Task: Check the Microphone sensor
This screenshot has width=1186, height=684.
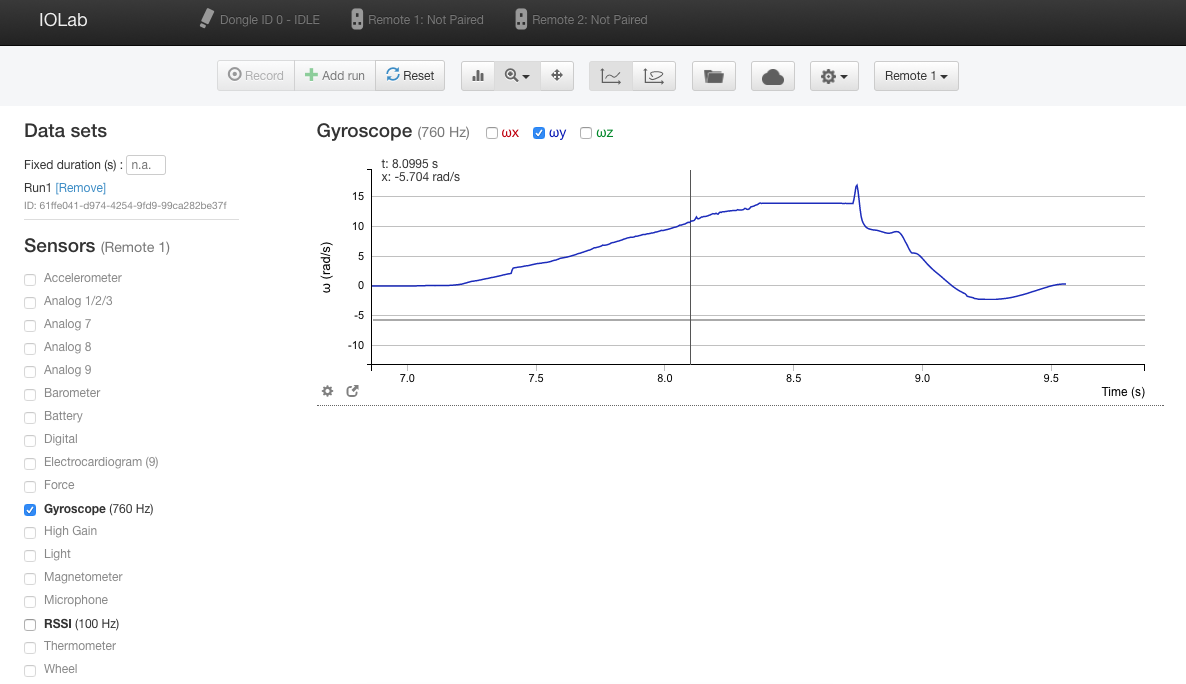Action: 30,602
